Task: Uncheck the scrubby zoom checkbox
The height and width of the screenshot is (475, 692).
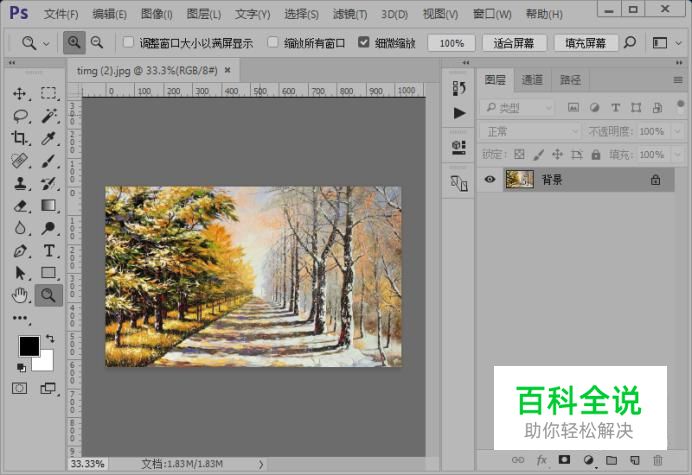Action: point(364,42)
